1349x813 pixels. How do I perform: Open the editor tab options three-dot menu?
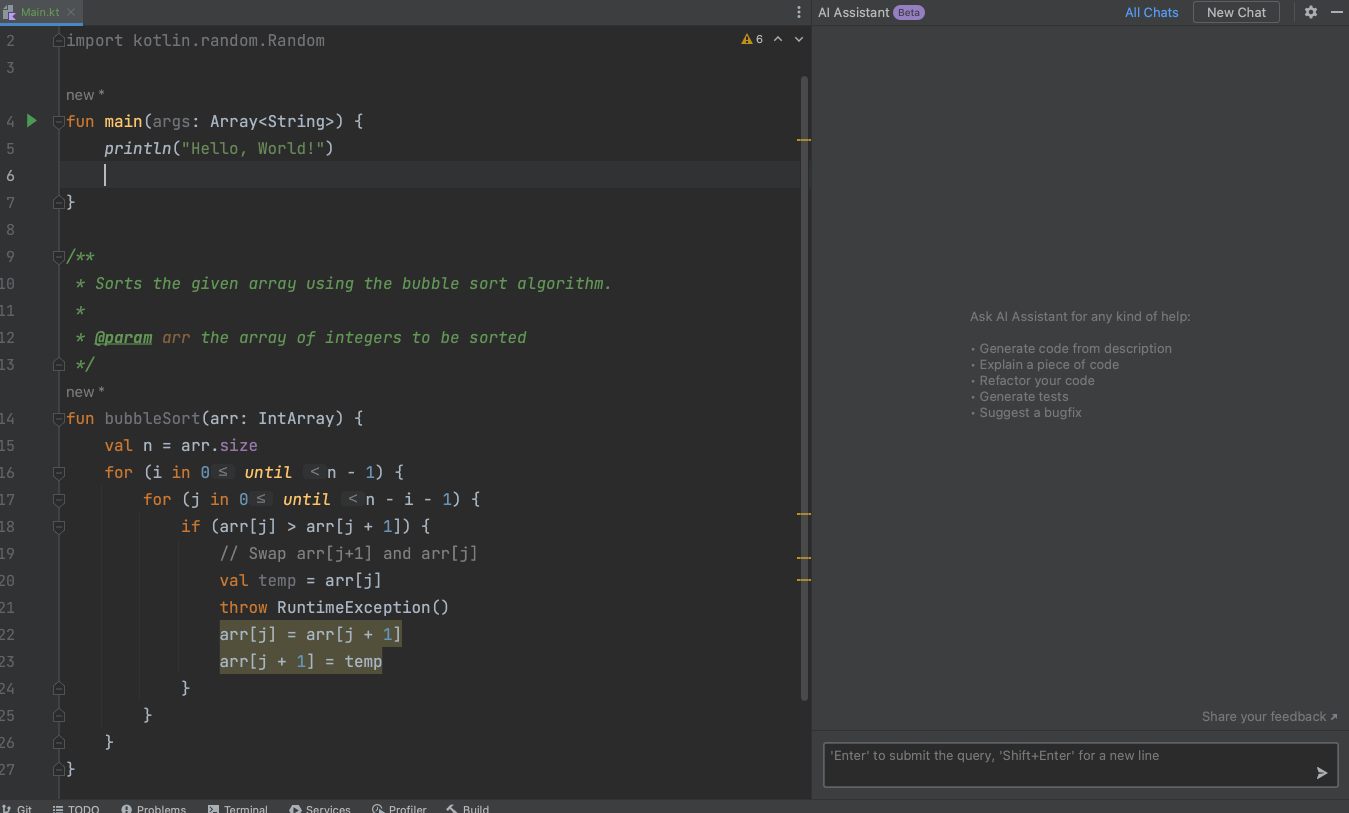pyautogui.click(x=798, y=12)
